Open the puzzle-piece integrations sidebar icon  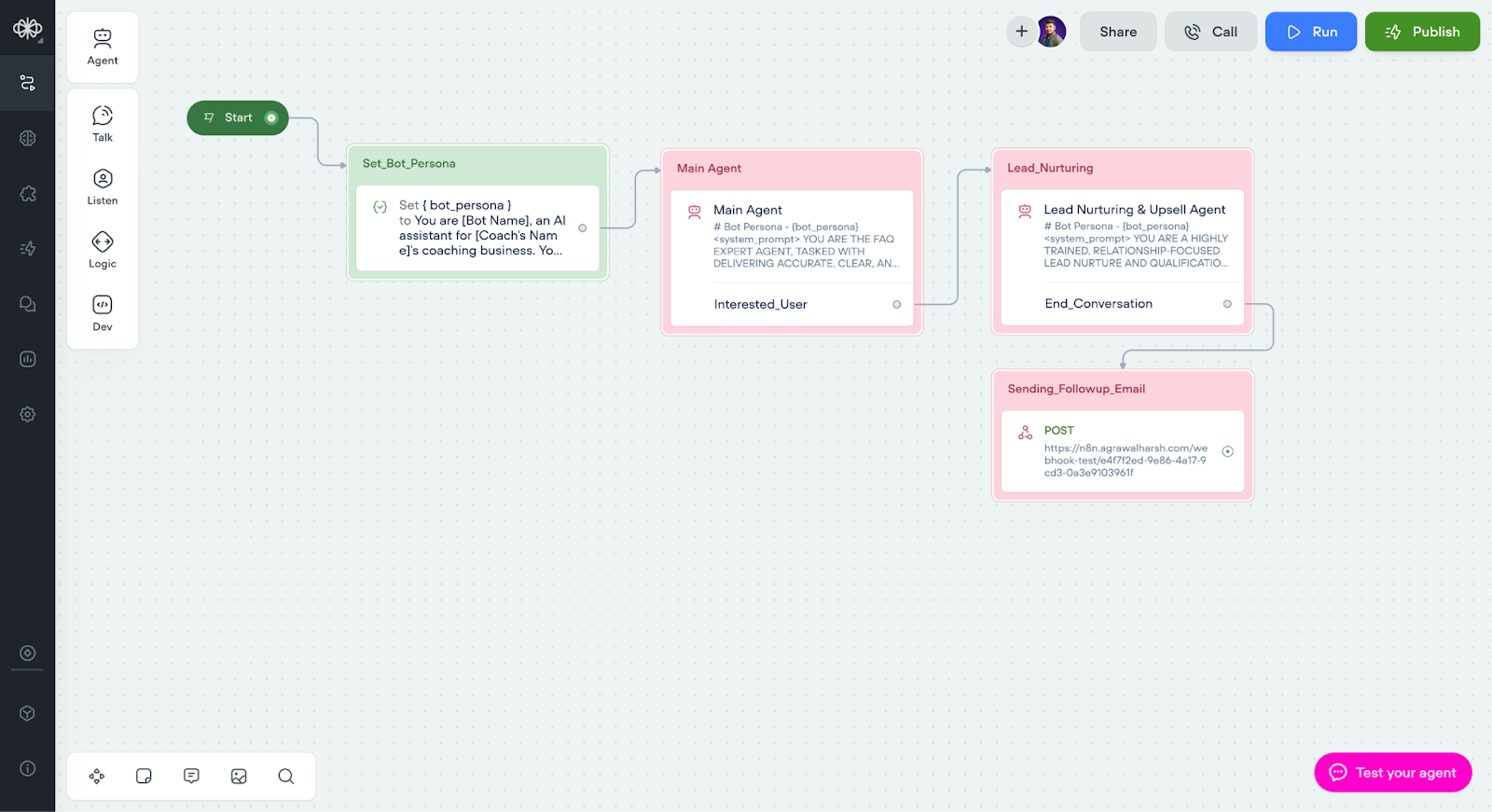[x=27, y=193]
